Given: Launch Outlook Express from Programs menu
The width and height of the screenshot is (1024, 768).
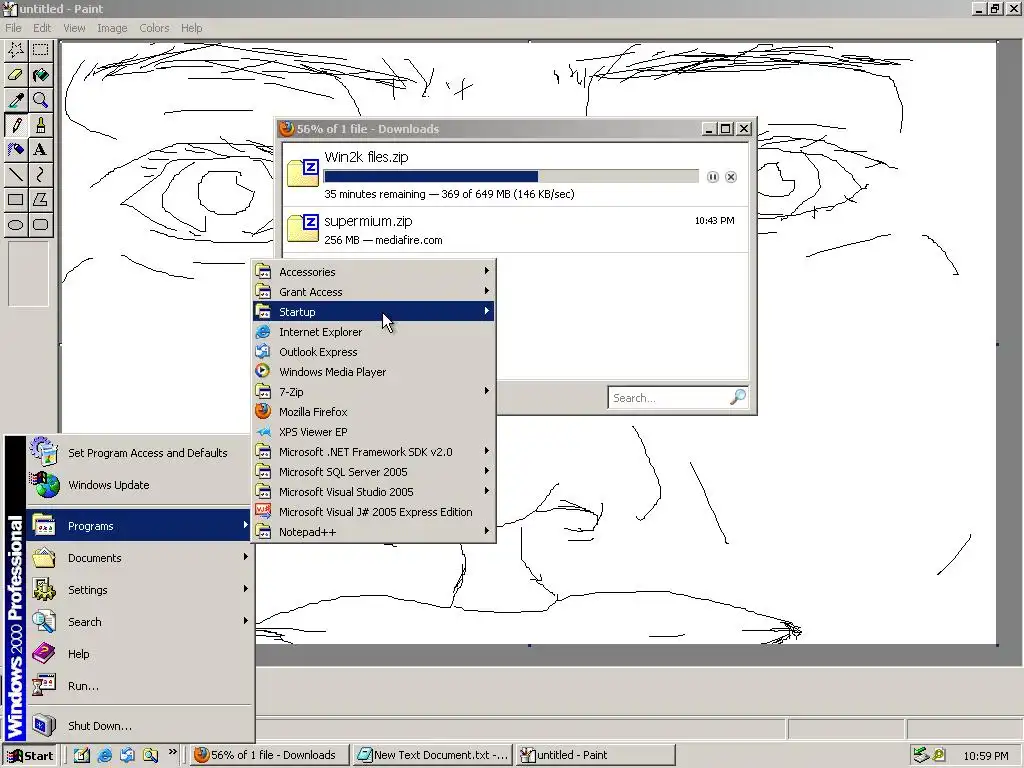Looking at the screenshot, I should coord(374,352).
